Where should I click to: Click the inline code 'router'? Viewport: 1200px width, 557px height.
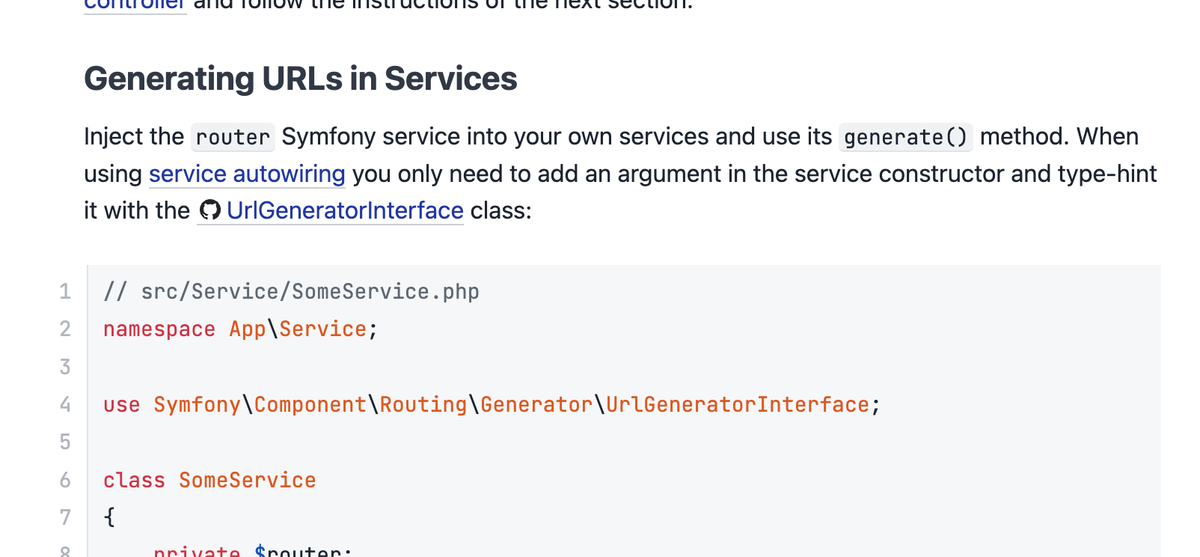(x=233, y=137)
